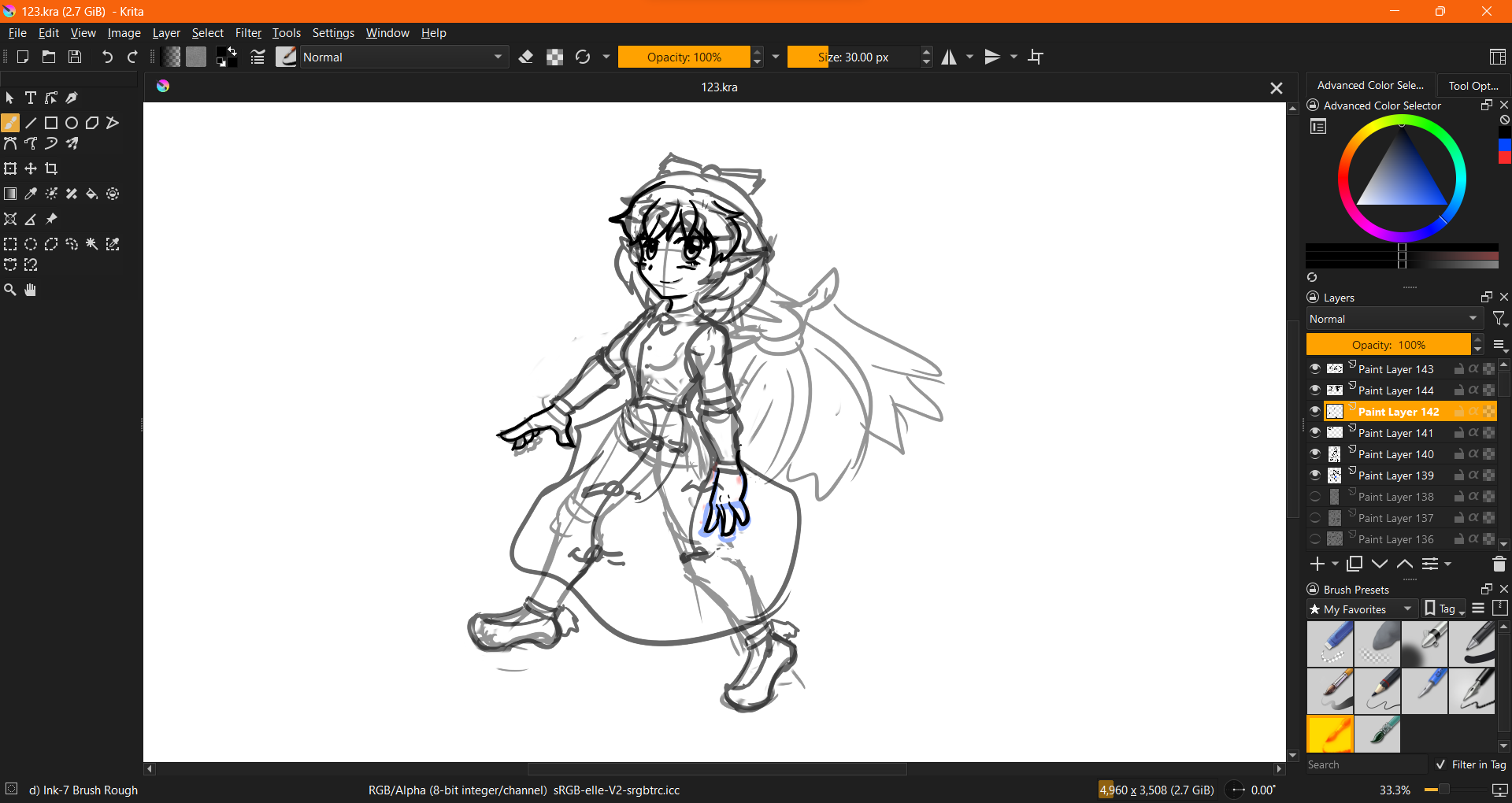Redo the last action
1512x803 pixels.
click(x=133, y=57)
